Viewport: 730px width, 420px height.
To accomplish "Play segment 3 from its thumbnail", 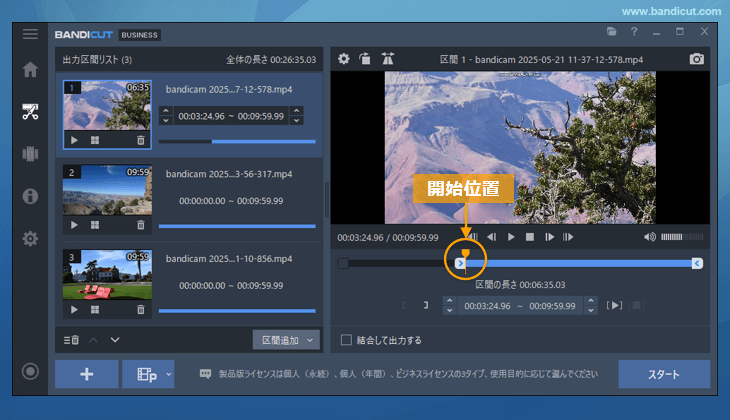I will 74,309.
